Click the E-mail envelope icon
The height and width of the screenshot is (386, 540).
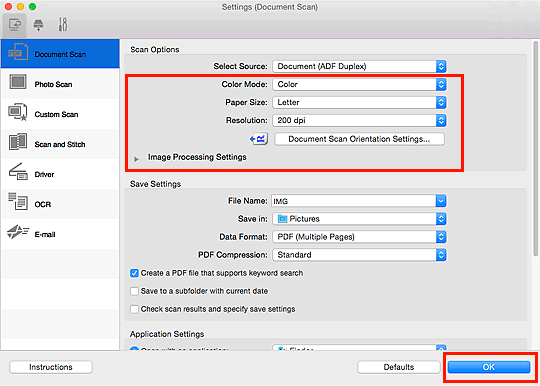[18, 232]
